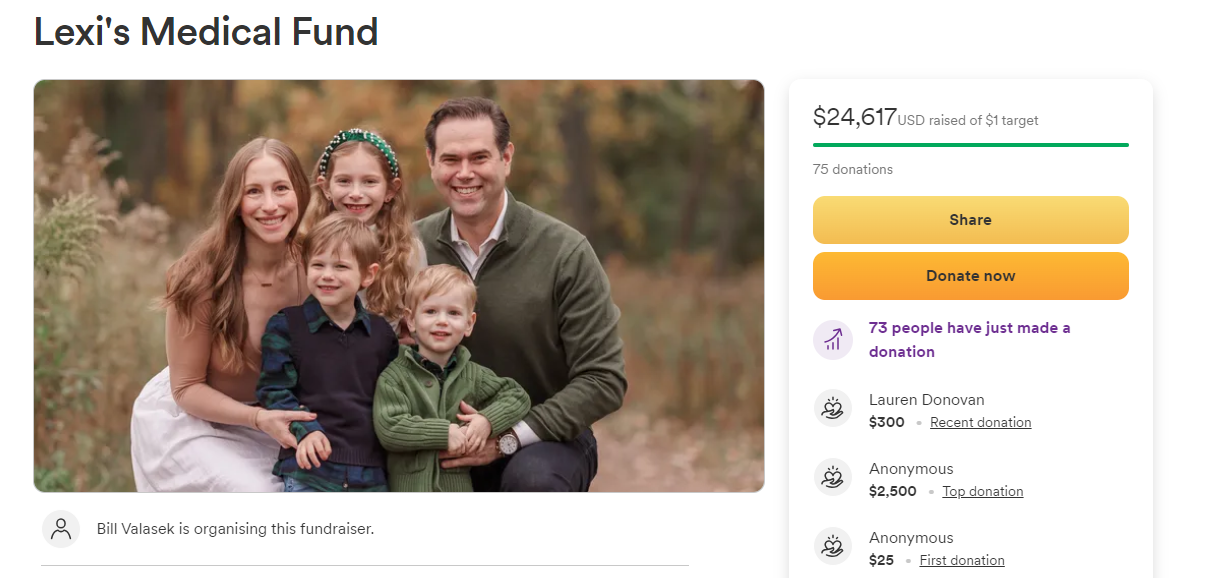
Task: Open the family fundraiser photo
Action: click(x=399, y=286)
